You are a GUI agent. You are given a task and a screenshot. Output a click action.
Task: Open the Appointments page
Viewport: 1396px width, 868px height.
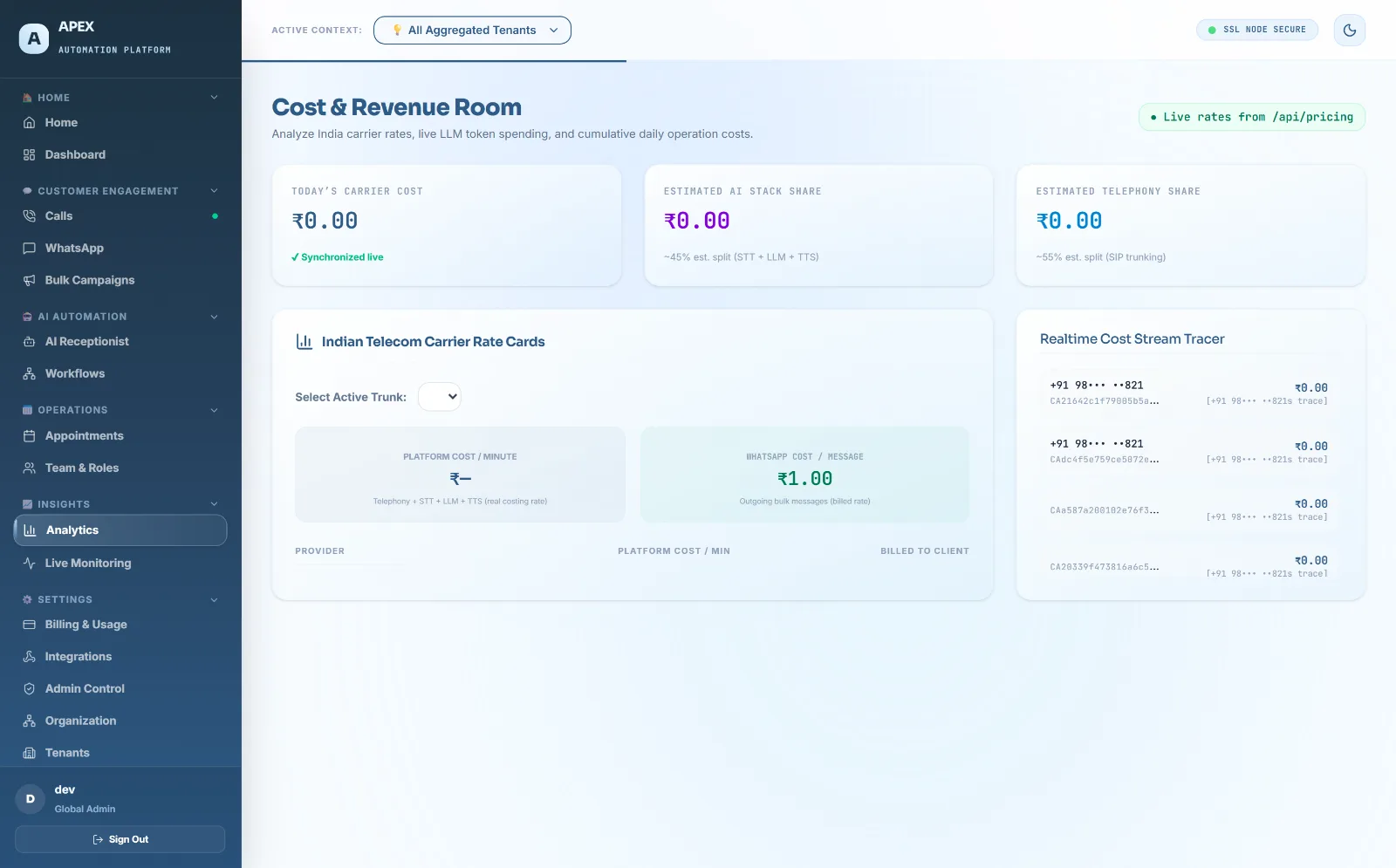tap(120, 436)
